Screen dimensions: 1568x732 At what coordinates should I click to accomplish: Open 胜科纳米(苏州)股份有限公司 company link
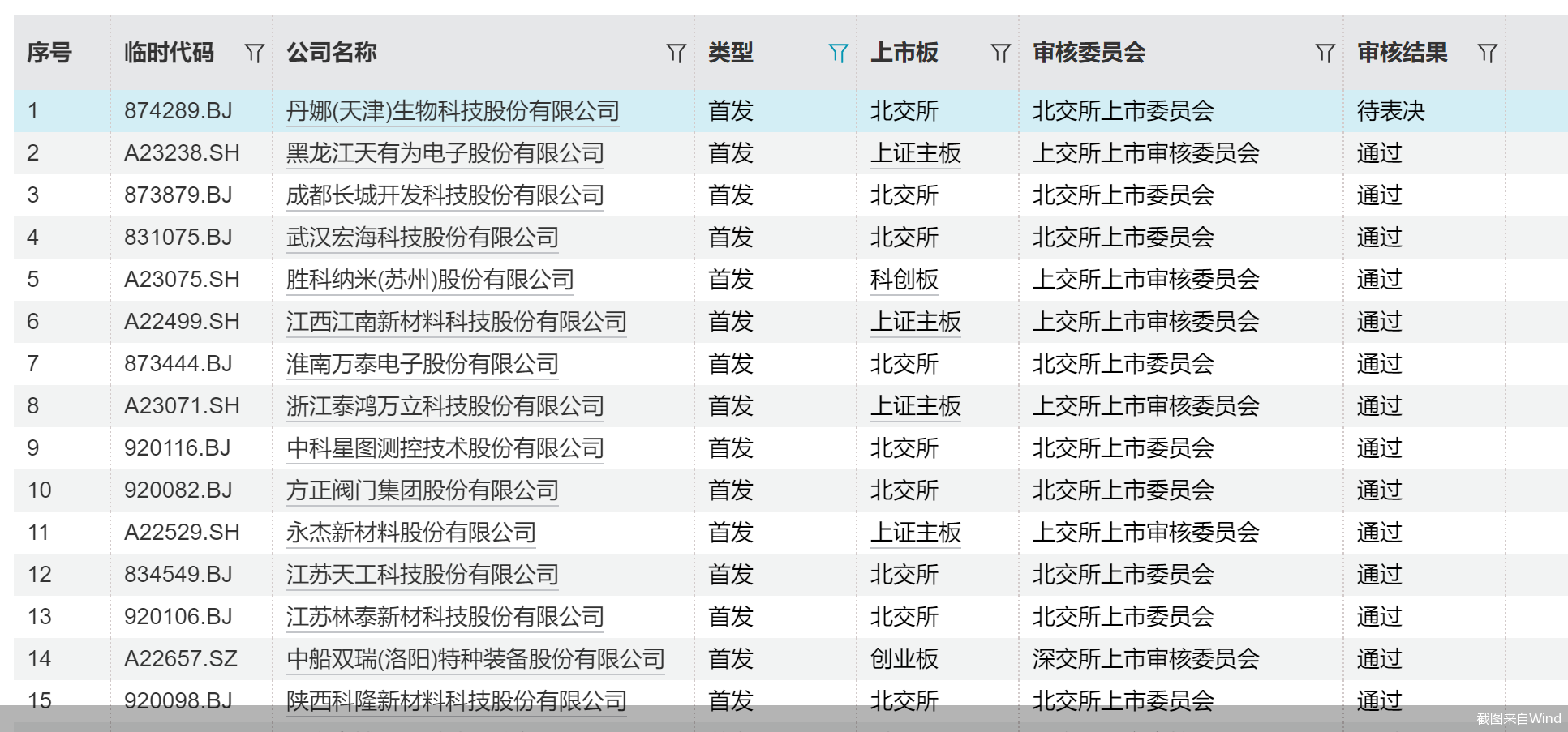coord(430,280)
